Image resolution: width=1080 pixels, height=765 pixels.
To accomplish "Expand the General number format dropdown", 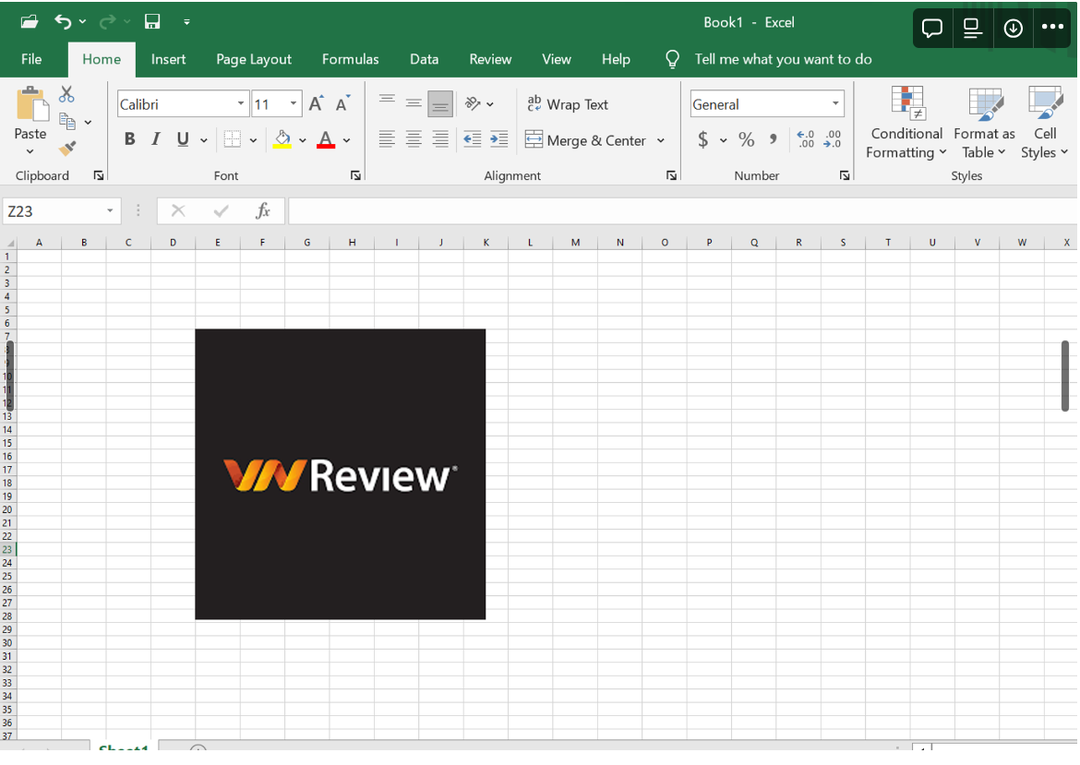I will pos(835,104).
